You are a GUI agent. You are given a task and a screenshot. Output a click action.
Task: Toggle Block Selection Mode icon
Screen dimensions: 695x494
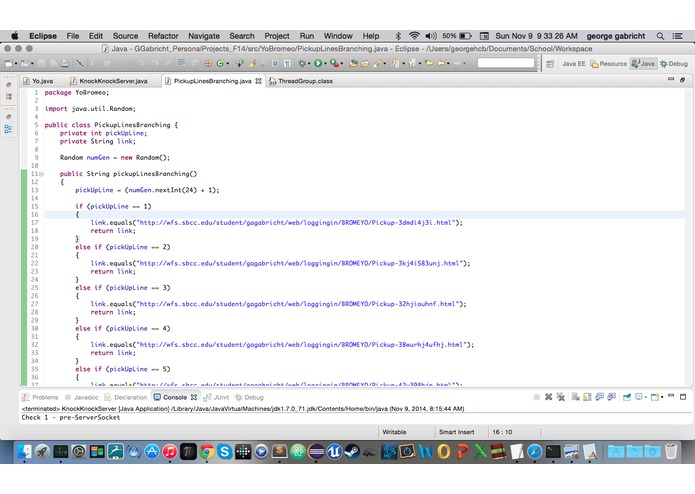tap(275, 64)
